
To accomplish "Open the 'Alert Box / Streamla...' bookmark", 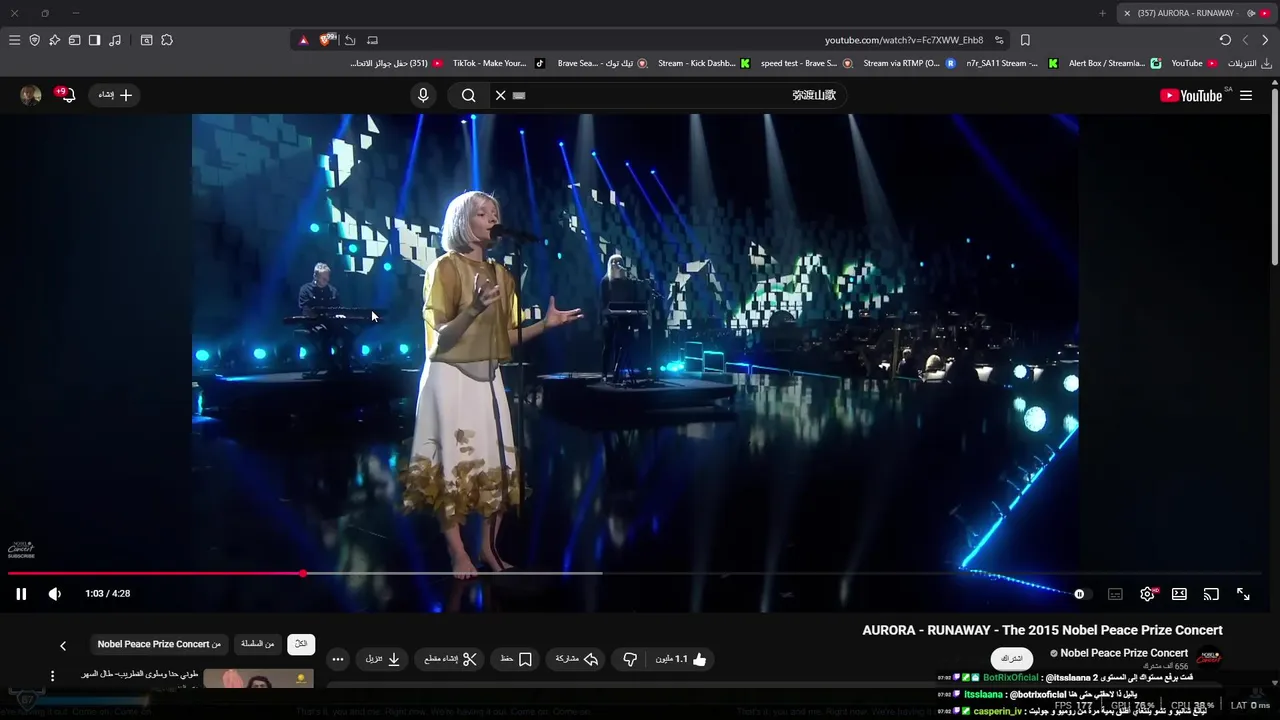I will click(1114, 63).
